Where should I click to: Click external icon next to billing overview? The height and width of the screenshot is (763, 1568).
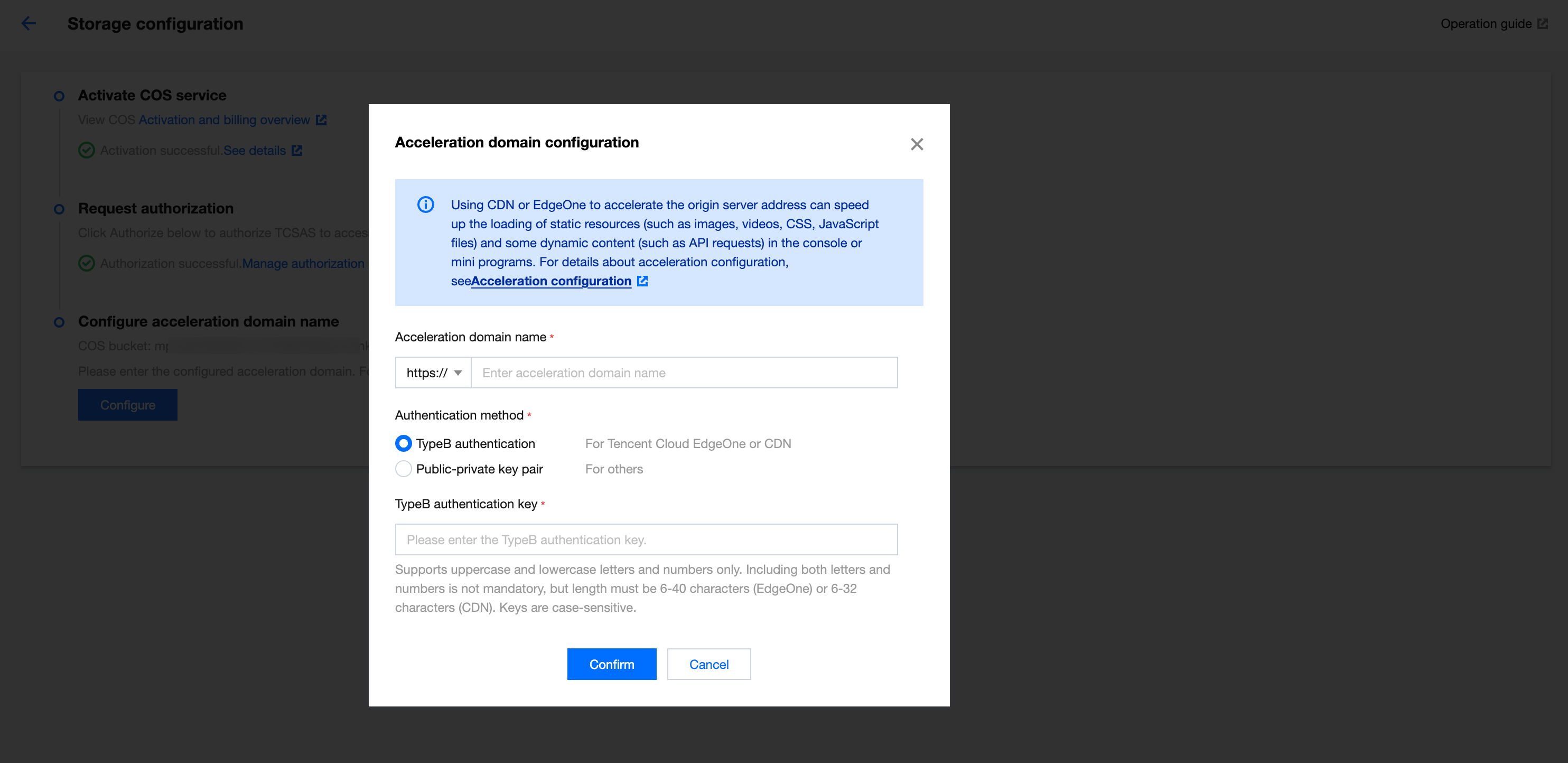[321, 120]
